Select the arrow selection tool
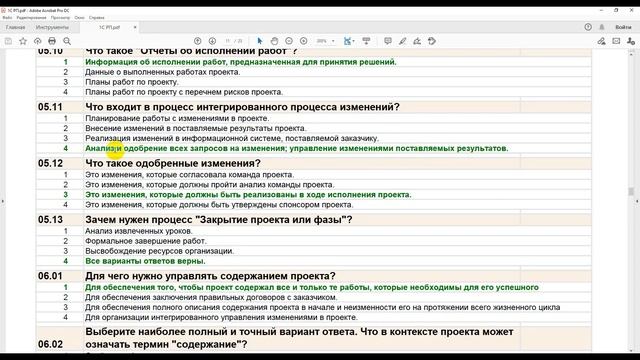 pyautogui.click(x=260, y=41)
